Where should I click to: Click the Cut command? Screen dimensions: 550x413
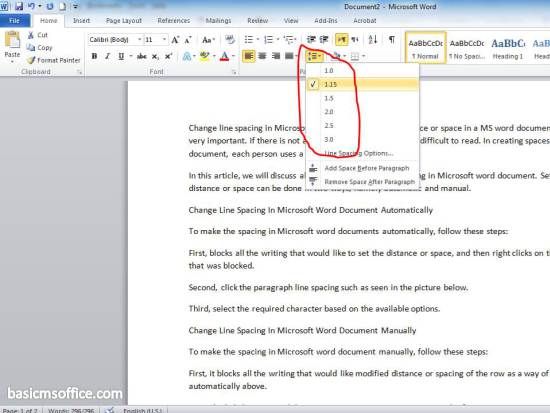pos(38,35)
